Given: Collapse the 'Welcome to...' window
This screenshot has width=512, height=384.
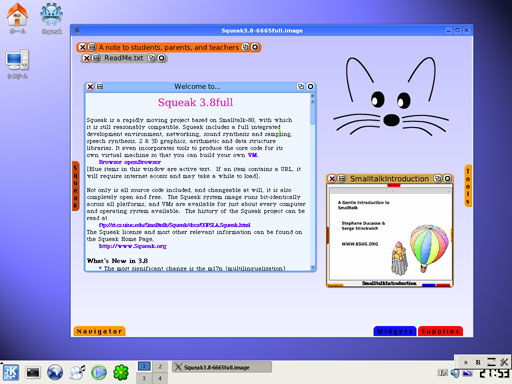Looking at the screenshot, I should [310, 86].
